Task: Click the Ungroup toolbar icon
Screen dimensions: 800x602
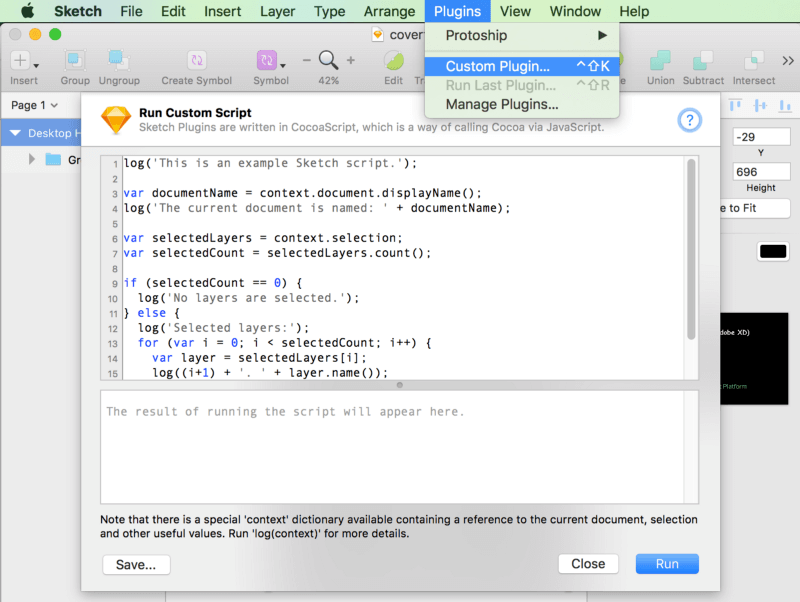Action: [x=119, y=62]
